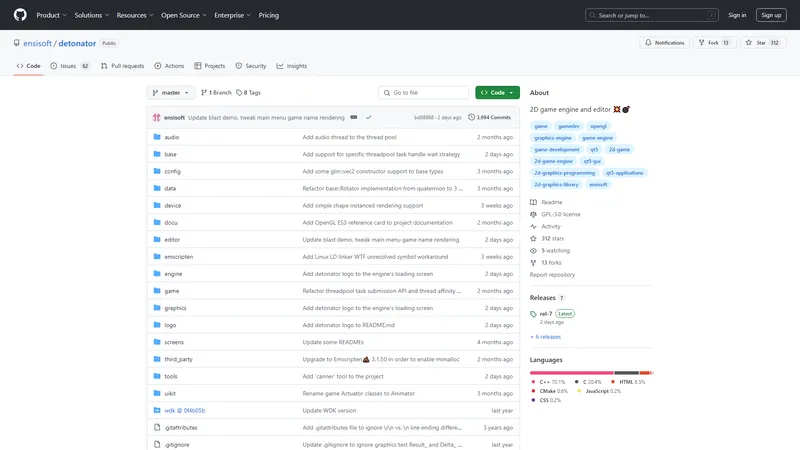The width and height of the screenshot is (800, 450).
Task: Click the editor folder icon
Action: tap(157, 239)
